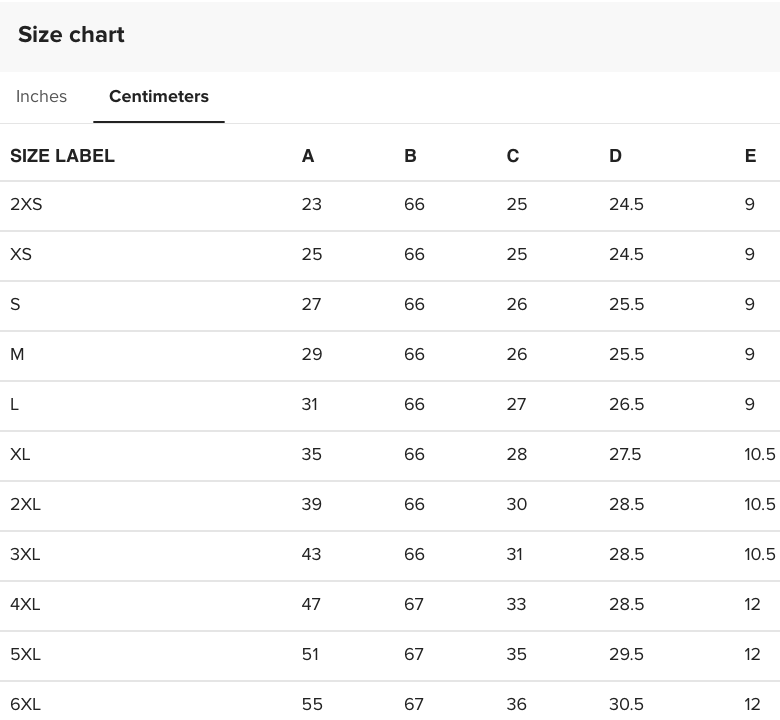Click the 5XL size label
The width and height of the screenshot is (780, 720).
point(25,655)
